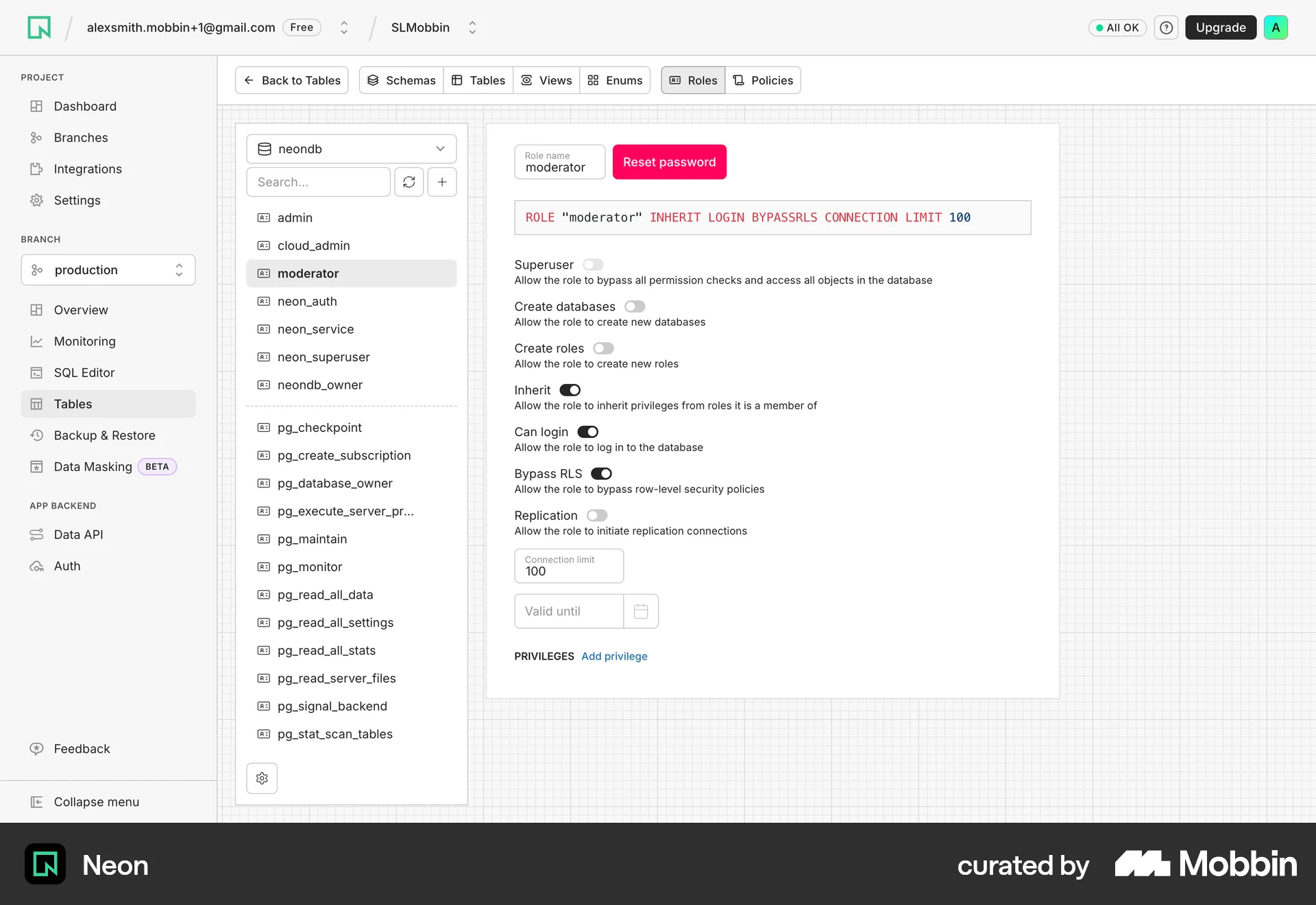Expand the SLMobbin project switcher arrows
Screen dimensions: 1316x905
click(x=472, y=27)
